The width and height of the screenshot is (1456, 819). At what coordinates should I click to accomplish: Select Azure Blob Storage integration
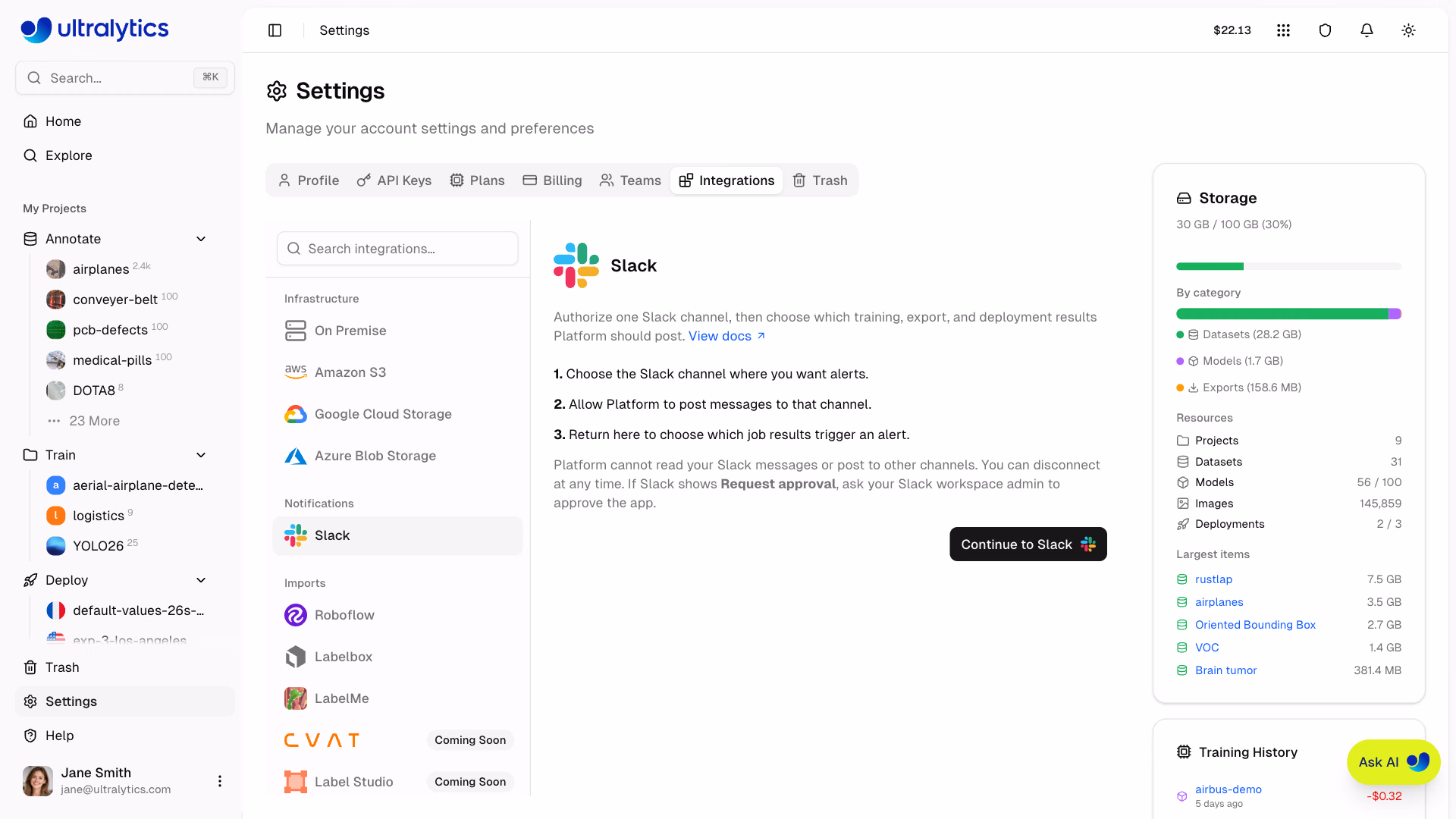397,456
